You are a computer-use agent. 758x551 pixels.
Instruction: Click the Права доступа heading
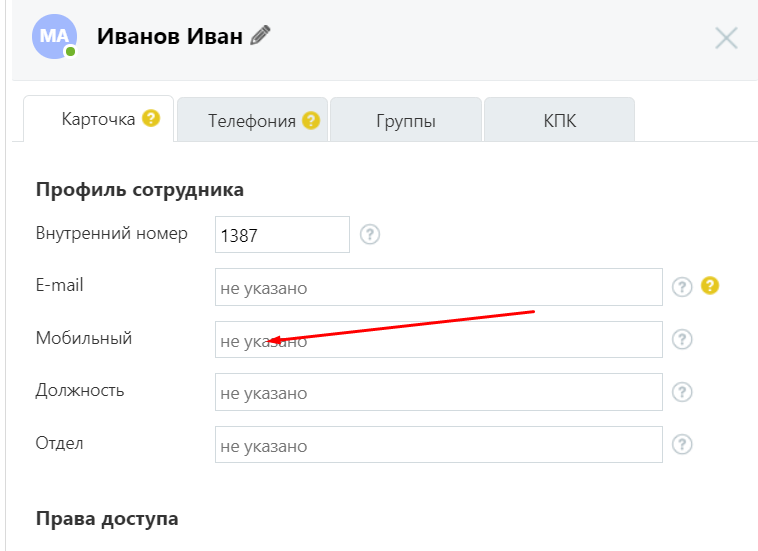pyautogui.click(x=107, y=519)
